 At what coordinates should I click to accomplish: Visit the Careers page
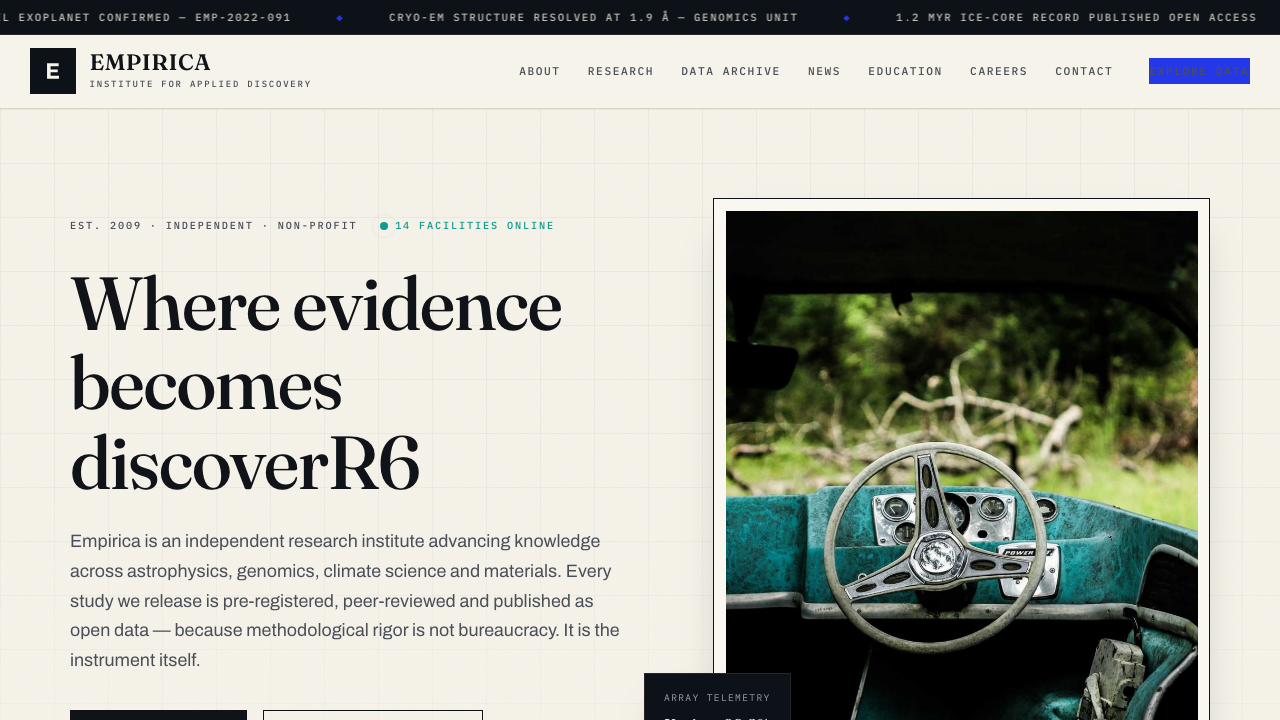999,71
